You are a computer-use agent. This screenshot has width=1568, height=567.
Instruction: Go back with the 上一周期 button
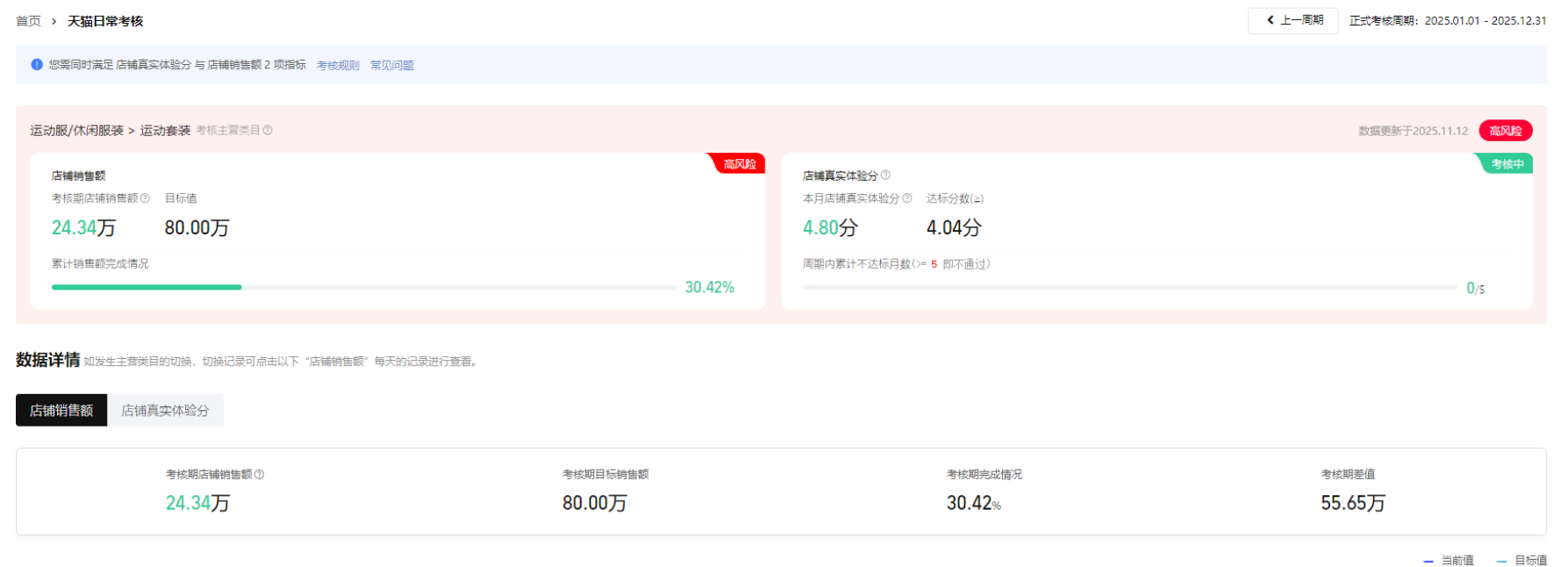[x=1293, y=20]
